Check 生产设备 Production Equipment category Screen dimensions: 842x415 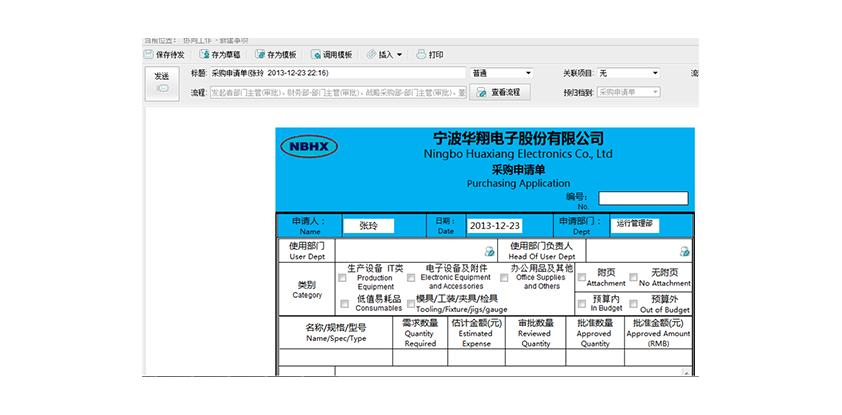pyautogui.click(x=343, y=278)
